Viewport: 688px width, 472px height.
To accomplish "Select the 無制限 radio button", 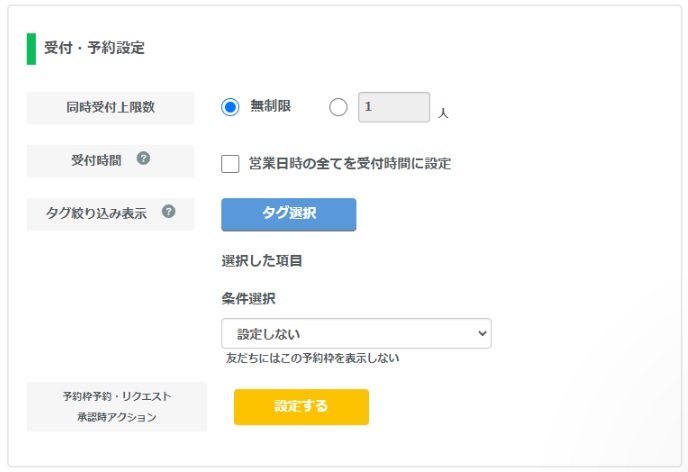I will click(230, 107).
